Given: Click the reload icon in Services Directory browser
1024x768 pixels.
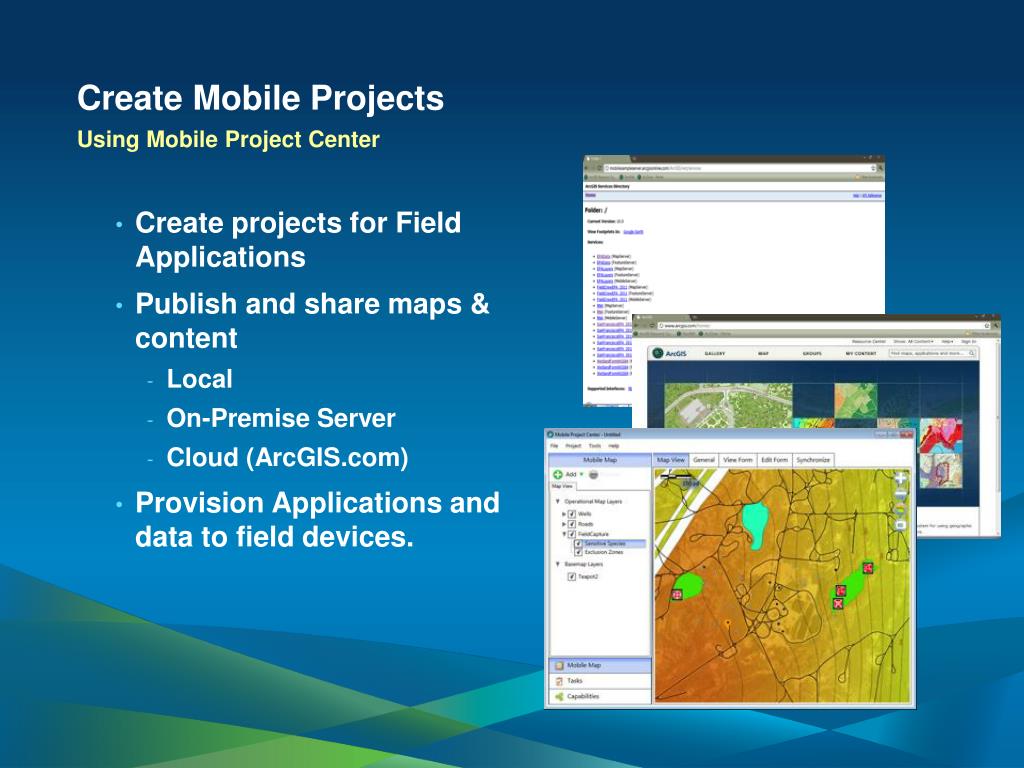Looking at the screenshot, I should point(599,168).
